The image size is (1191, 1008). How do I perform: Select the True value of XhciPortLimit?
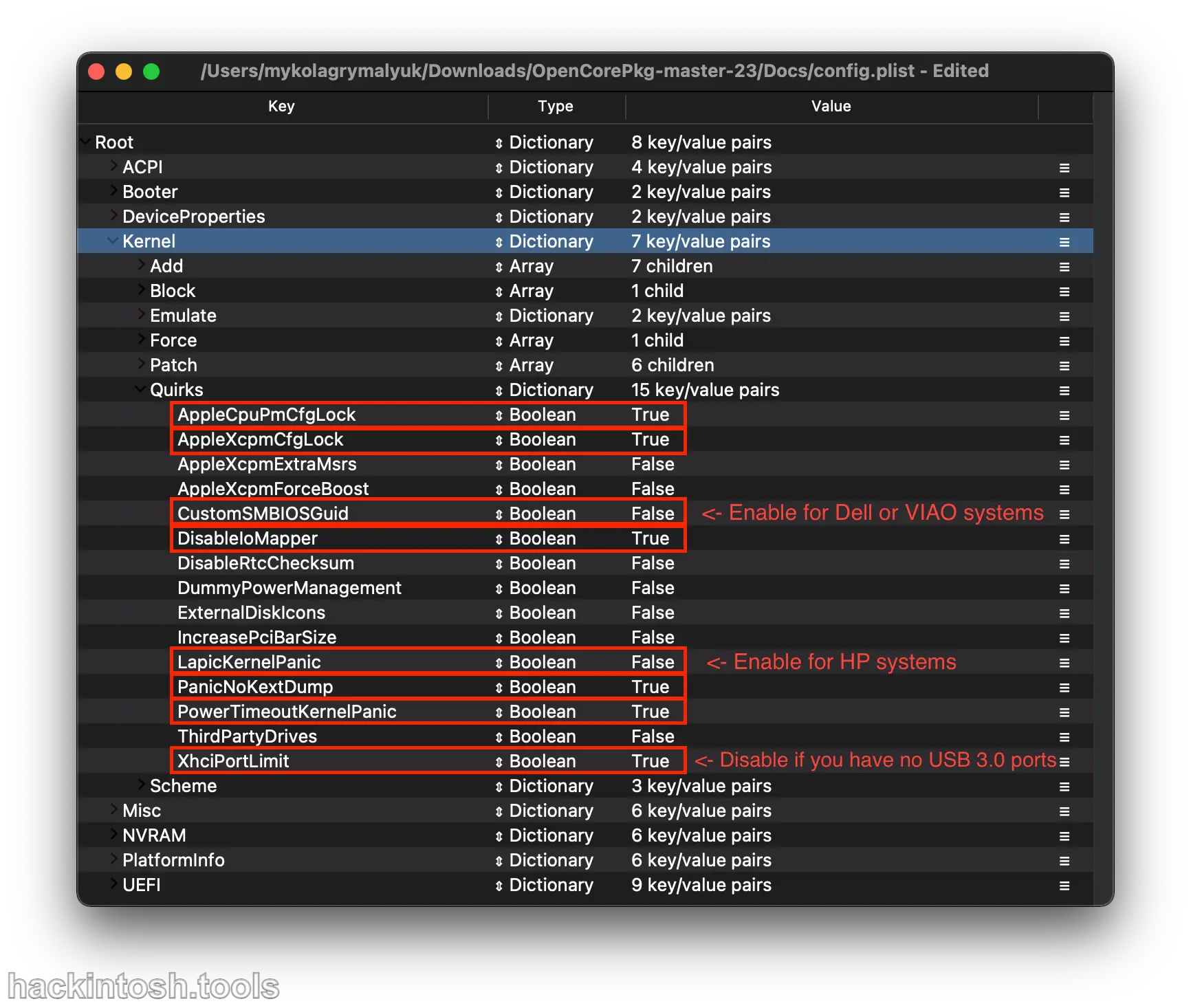[651, 761]
